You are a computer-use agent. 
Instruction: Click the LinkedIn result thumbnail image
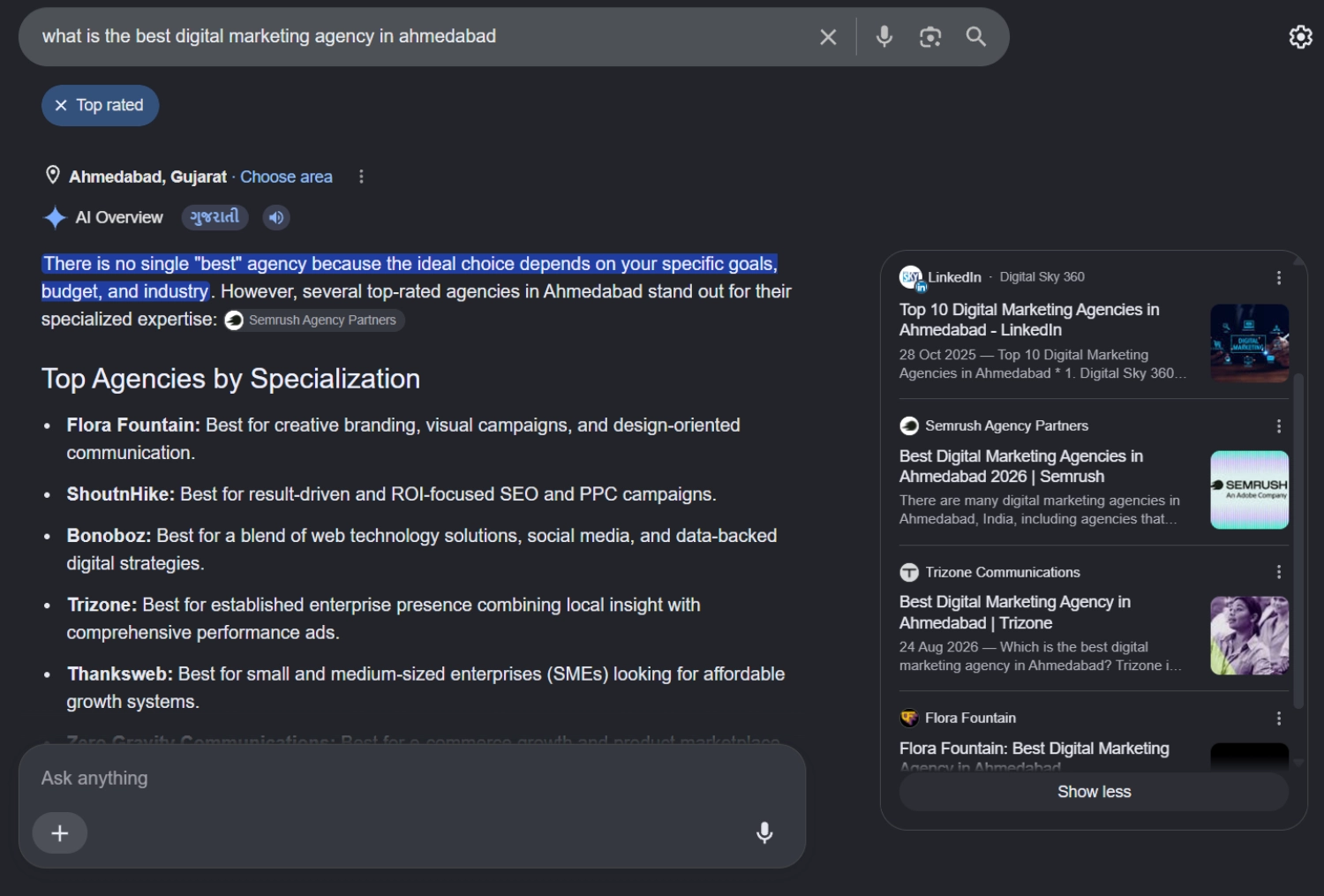pyautogui.click(x=1249, y=343)
